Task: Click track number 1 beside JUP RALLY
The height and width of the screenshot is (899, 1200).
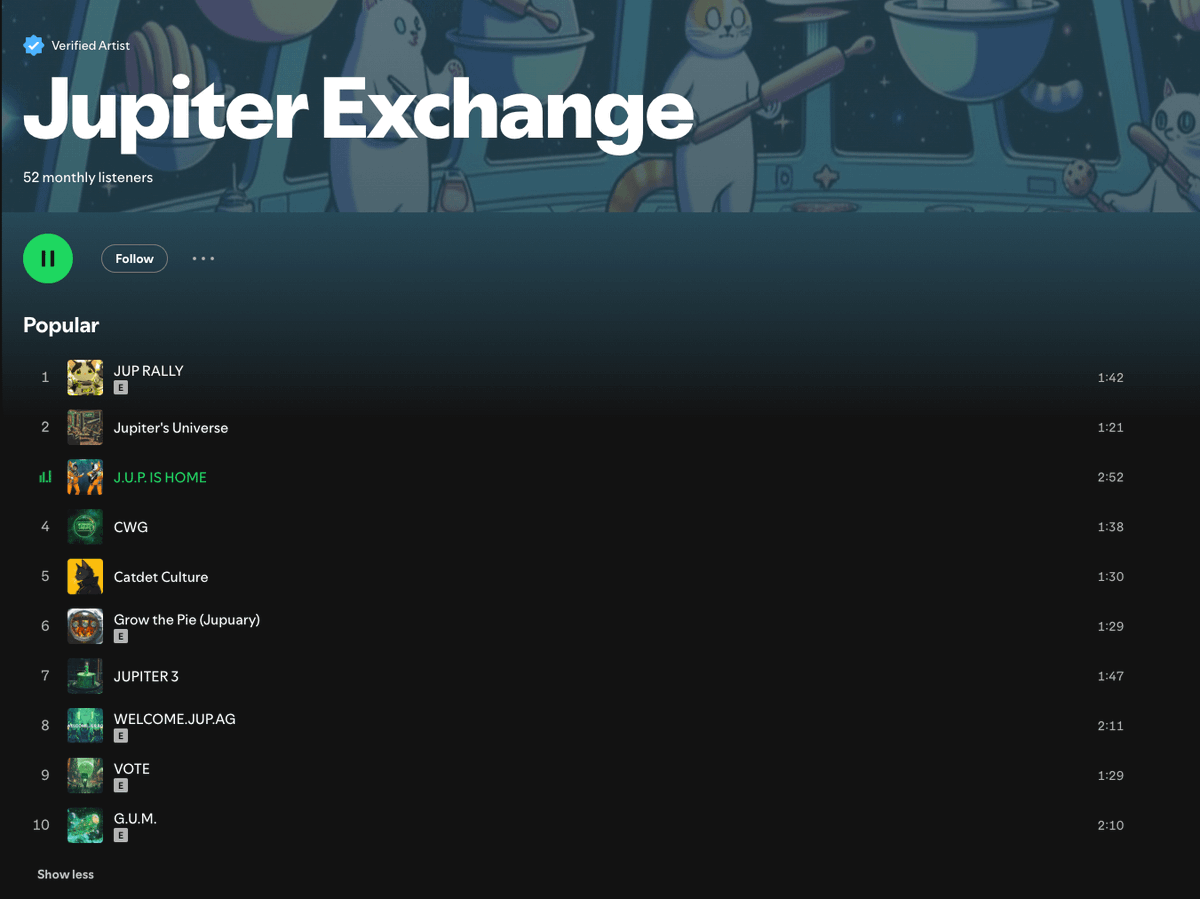Action: tap(45, 377)
